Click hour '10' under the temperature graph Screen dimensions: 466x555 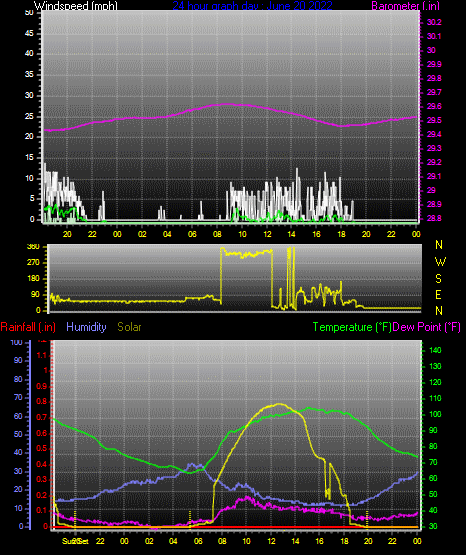246,541
